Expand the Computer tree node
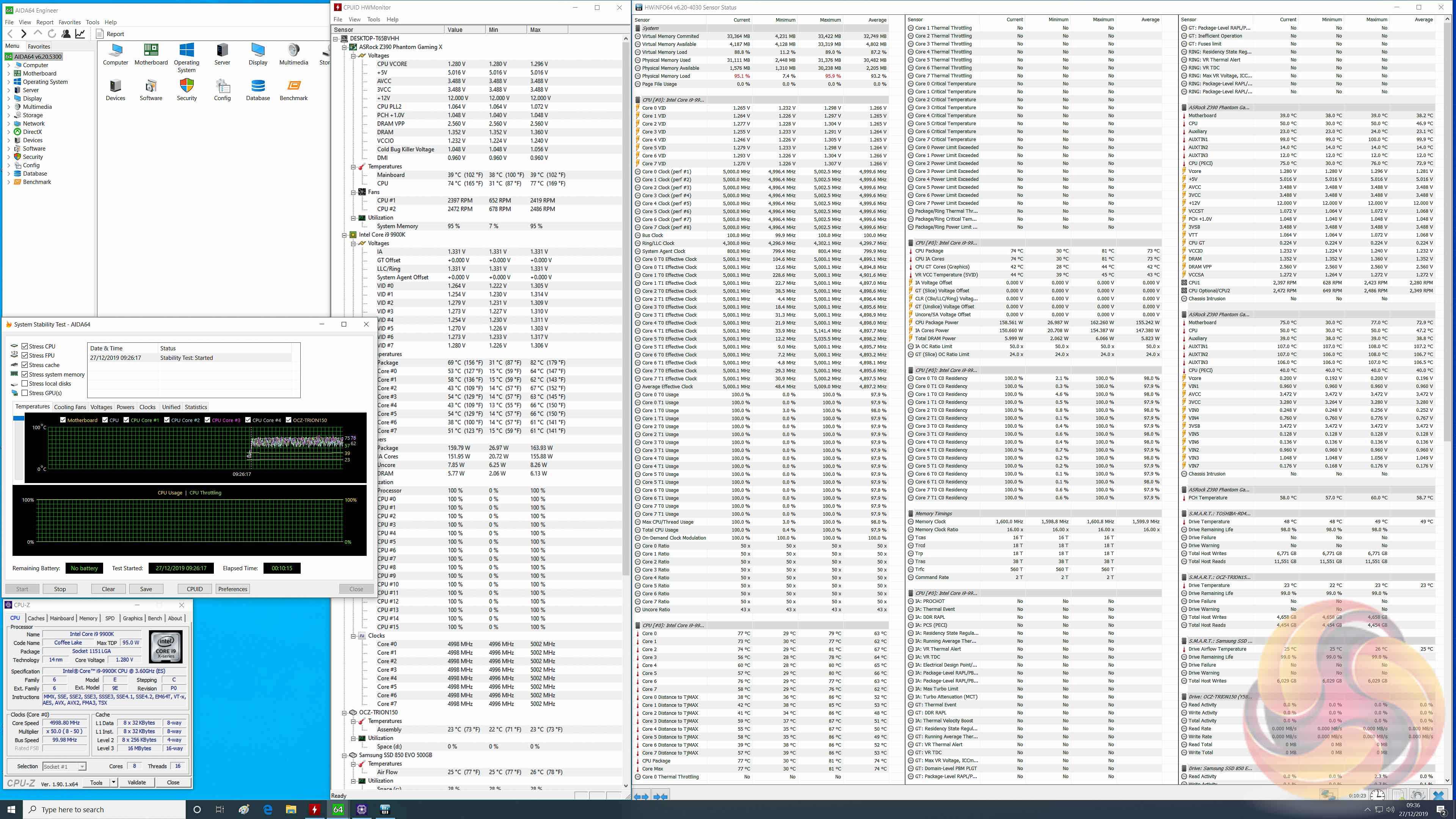The width and height of the screenshot is (1456, 819). [x=8, y=65]
